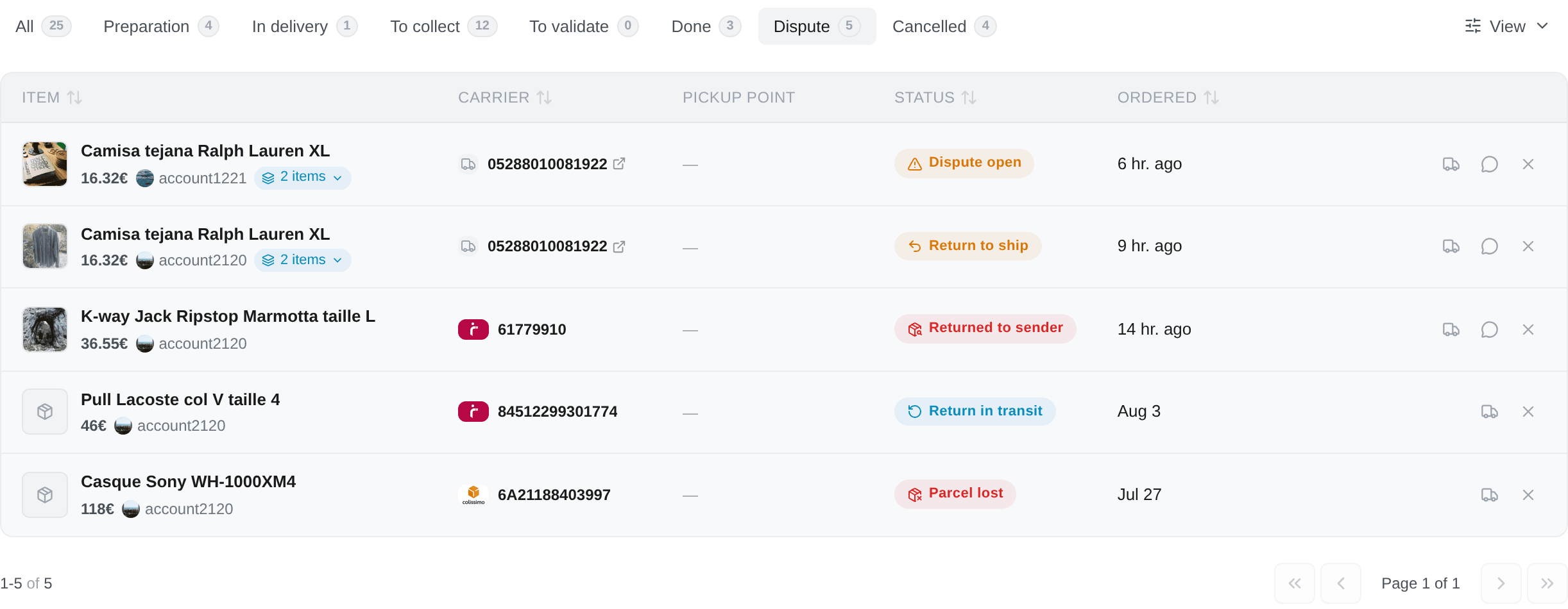
Task: Click truck icon on K-way Jack row
Action: pyautogui.click(x=1451, y=330)
